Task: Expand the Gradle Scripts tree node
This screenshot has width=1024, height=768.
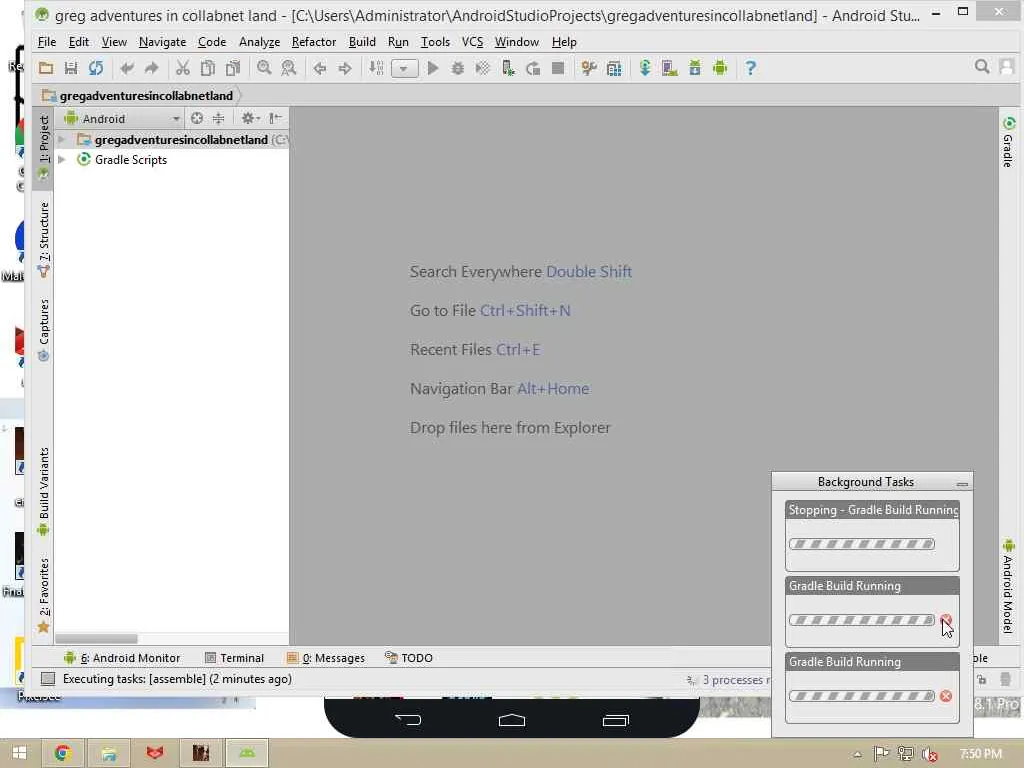Action: click(x=61, y=159)
